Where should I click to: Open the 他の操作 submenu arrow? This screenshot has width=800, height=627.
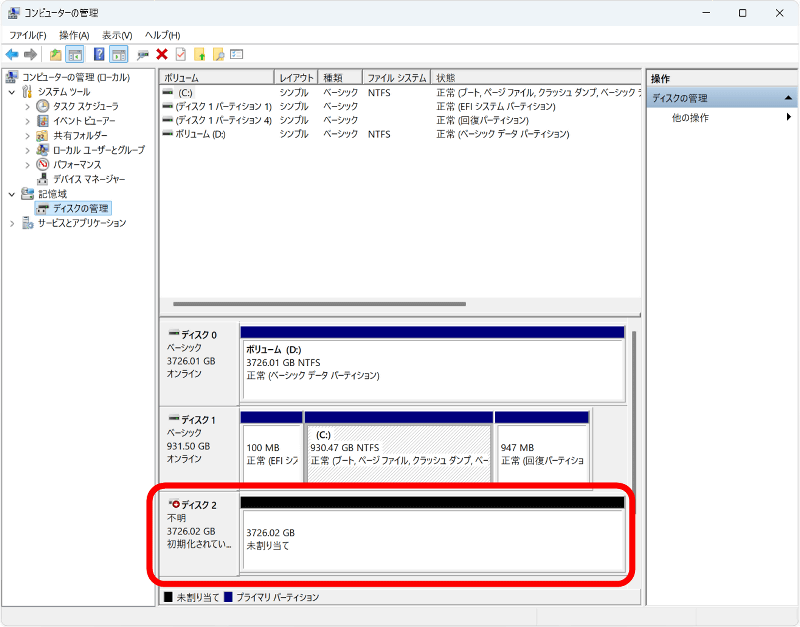point(789,117)
